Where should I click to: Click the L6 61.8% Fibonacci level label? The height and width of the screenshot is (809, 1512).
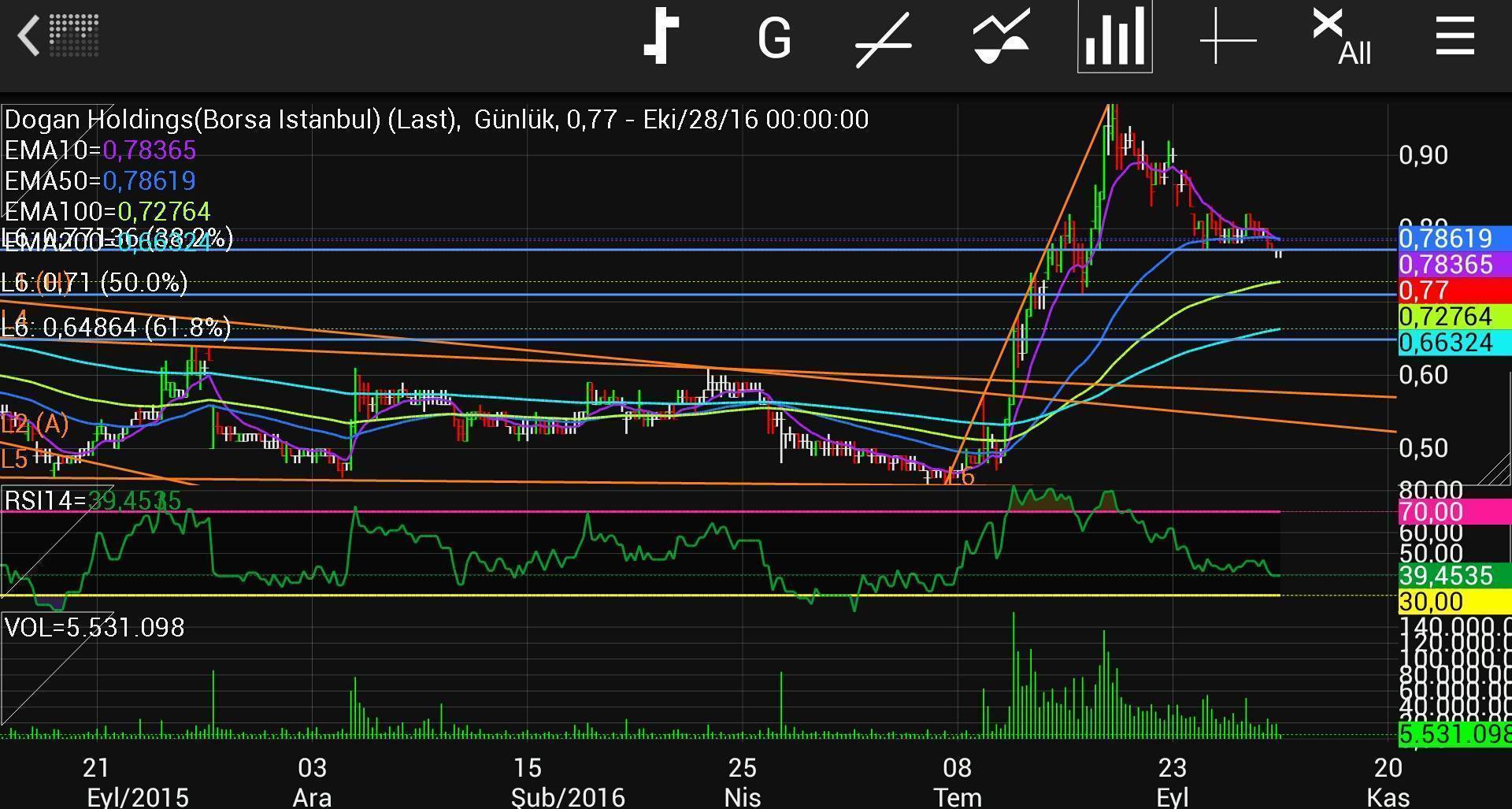[117, 328]
